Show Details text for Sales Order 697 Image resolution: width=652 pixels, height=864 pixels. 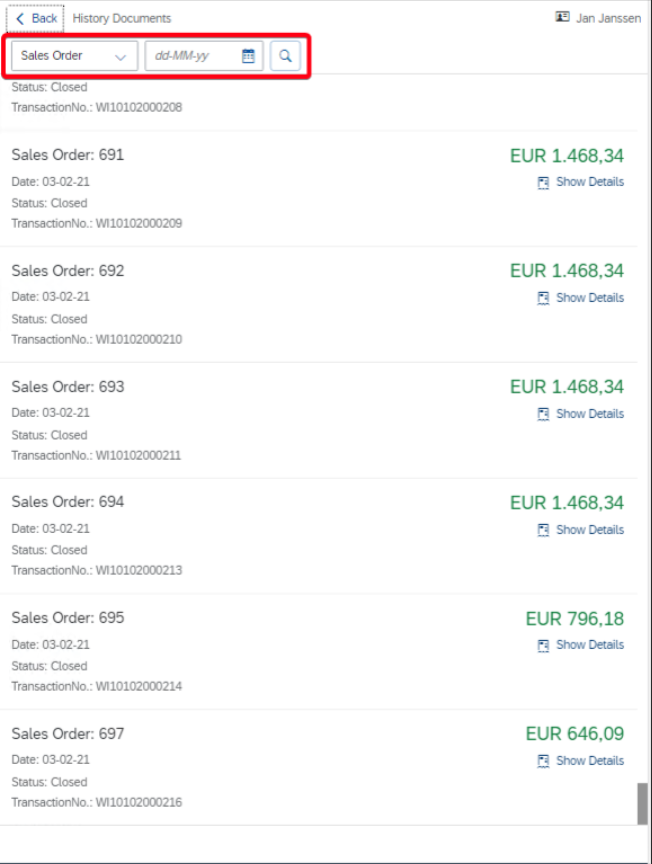590,761
